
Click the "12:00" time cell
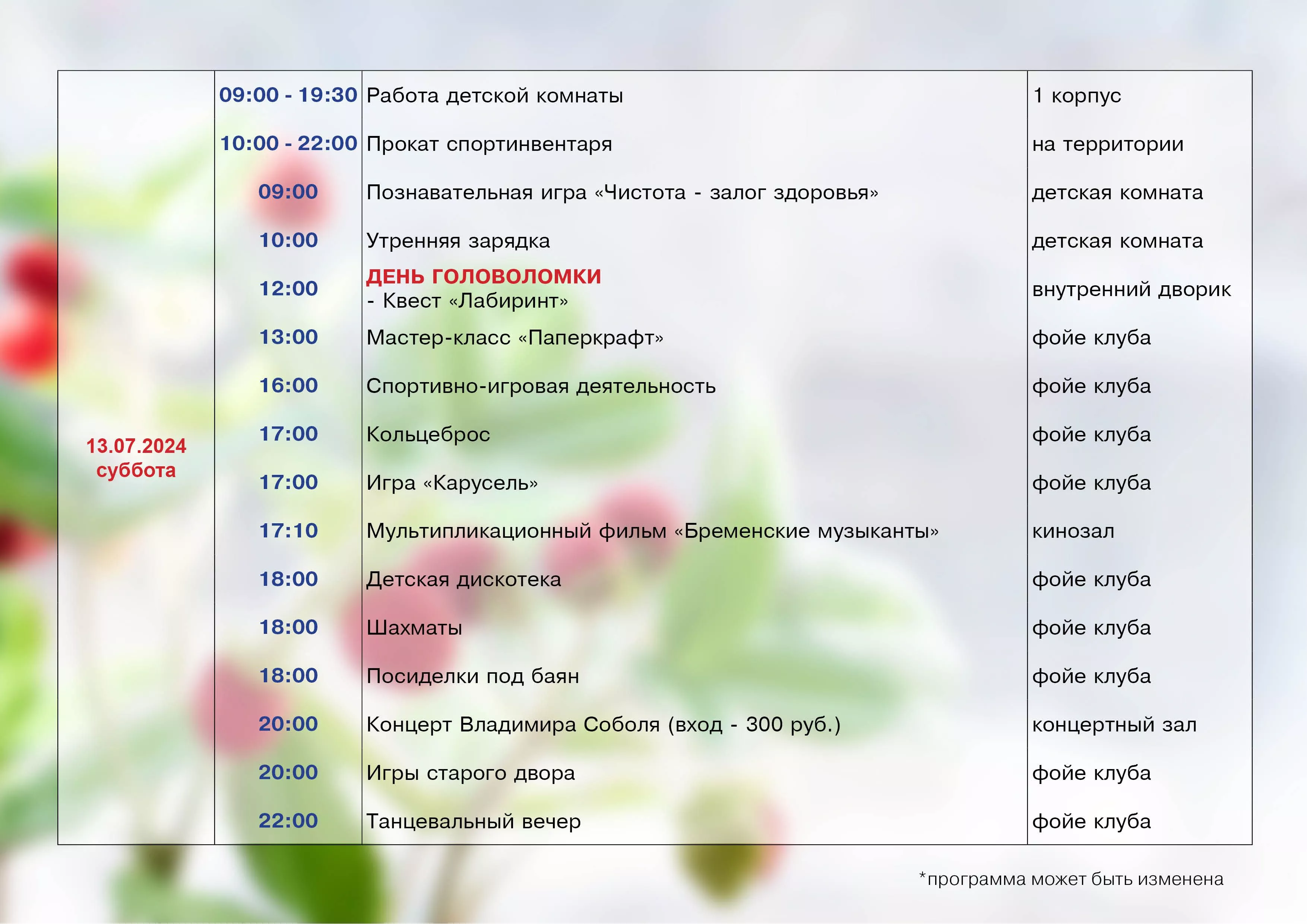click(x=288, y=289)
